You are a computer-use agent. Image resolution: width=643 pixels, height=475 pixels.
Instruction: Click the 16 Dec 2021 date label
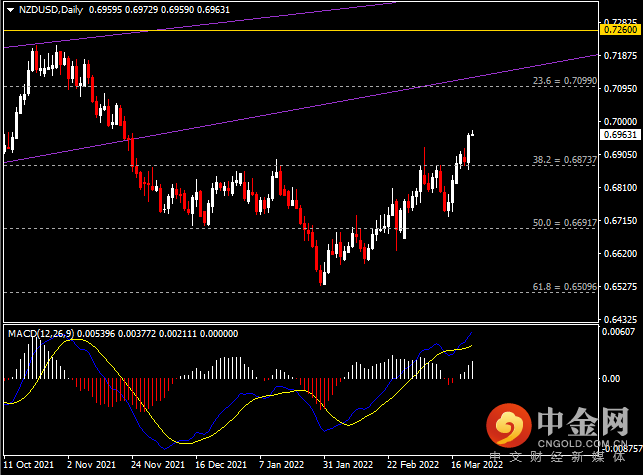(x=221, y=465)
